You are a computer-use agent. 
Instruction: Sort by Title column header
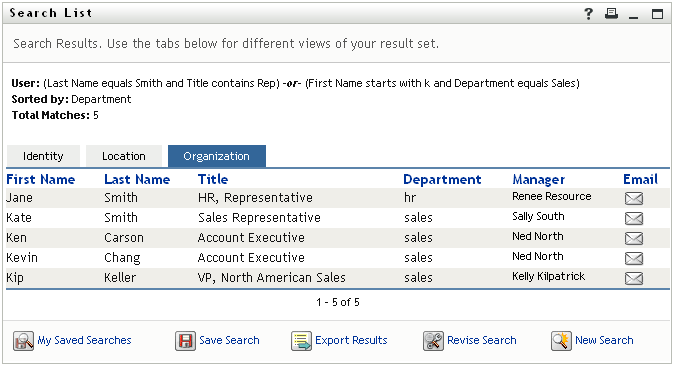click(213, 179)
